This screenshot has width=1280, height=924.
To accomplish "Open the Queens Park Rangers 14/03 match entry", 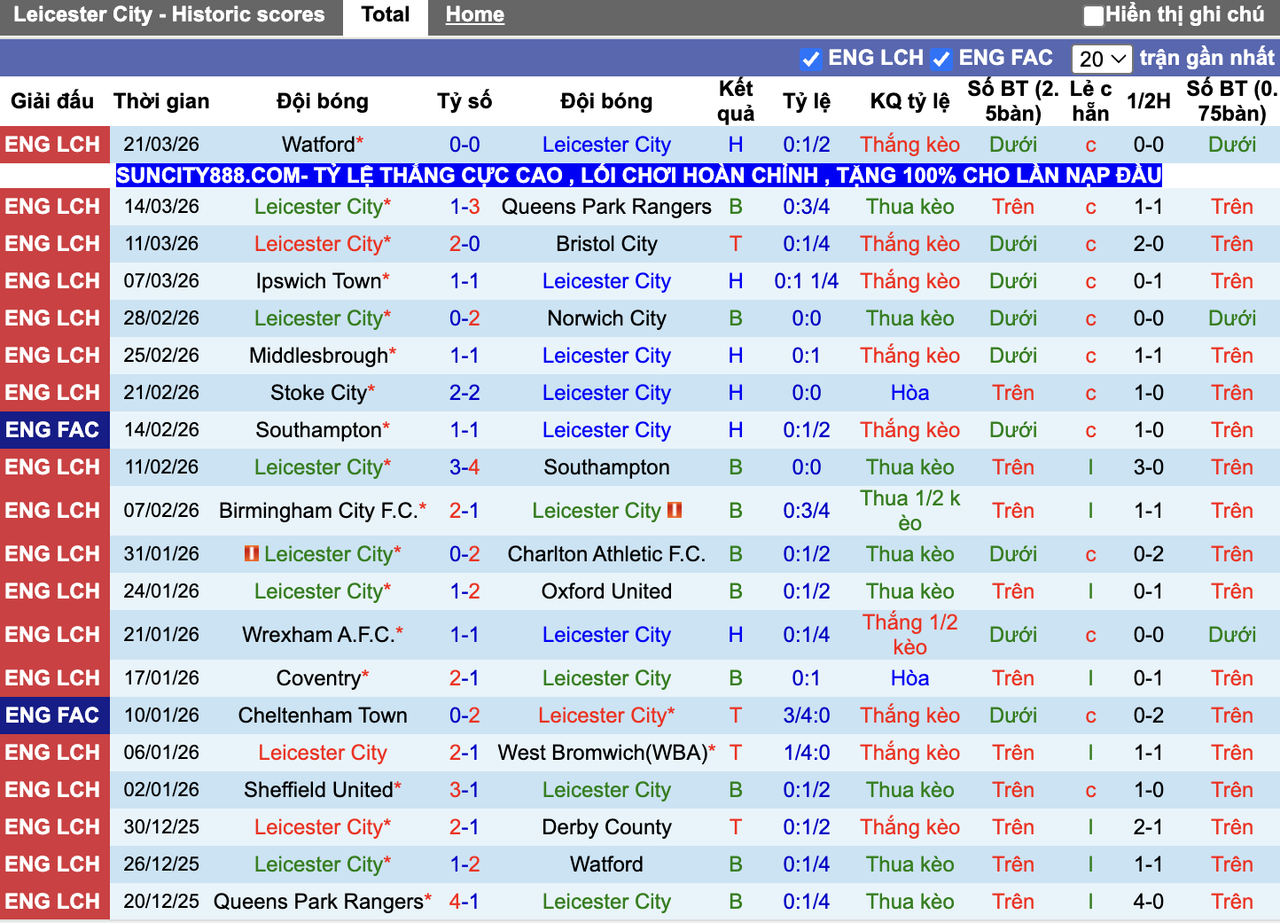I will coord(606,207).
